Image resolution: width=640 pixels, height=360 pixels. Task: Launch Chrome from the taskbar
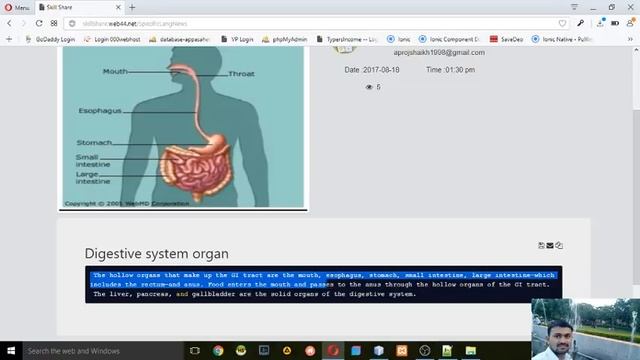(218, 351)
